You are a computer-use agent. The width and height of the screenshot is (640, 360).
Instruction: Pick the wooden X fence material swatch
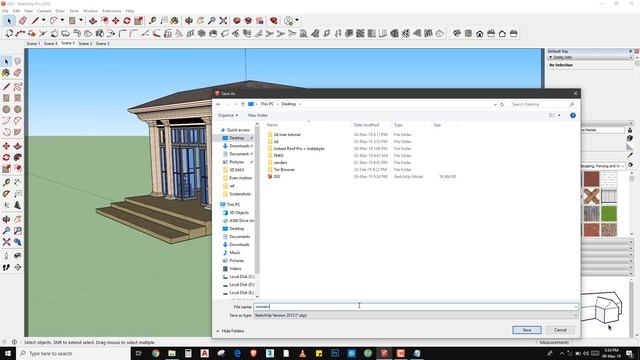[x=591, y=196]
